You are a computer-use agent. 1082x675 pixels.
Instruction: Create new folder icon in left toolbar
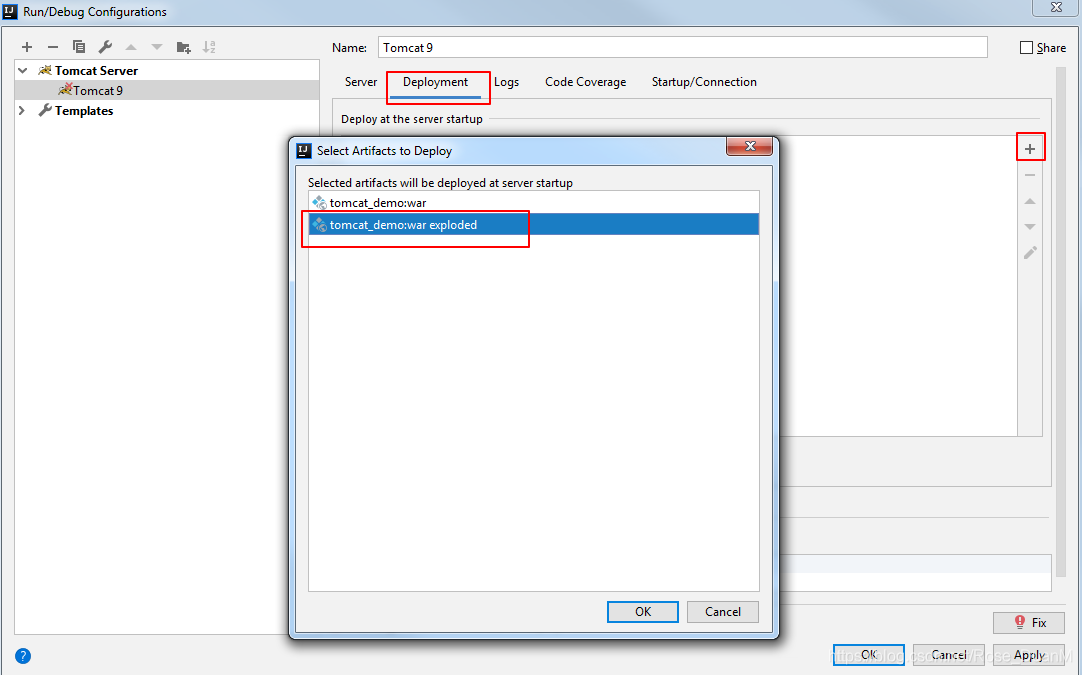tap(184, 47)
